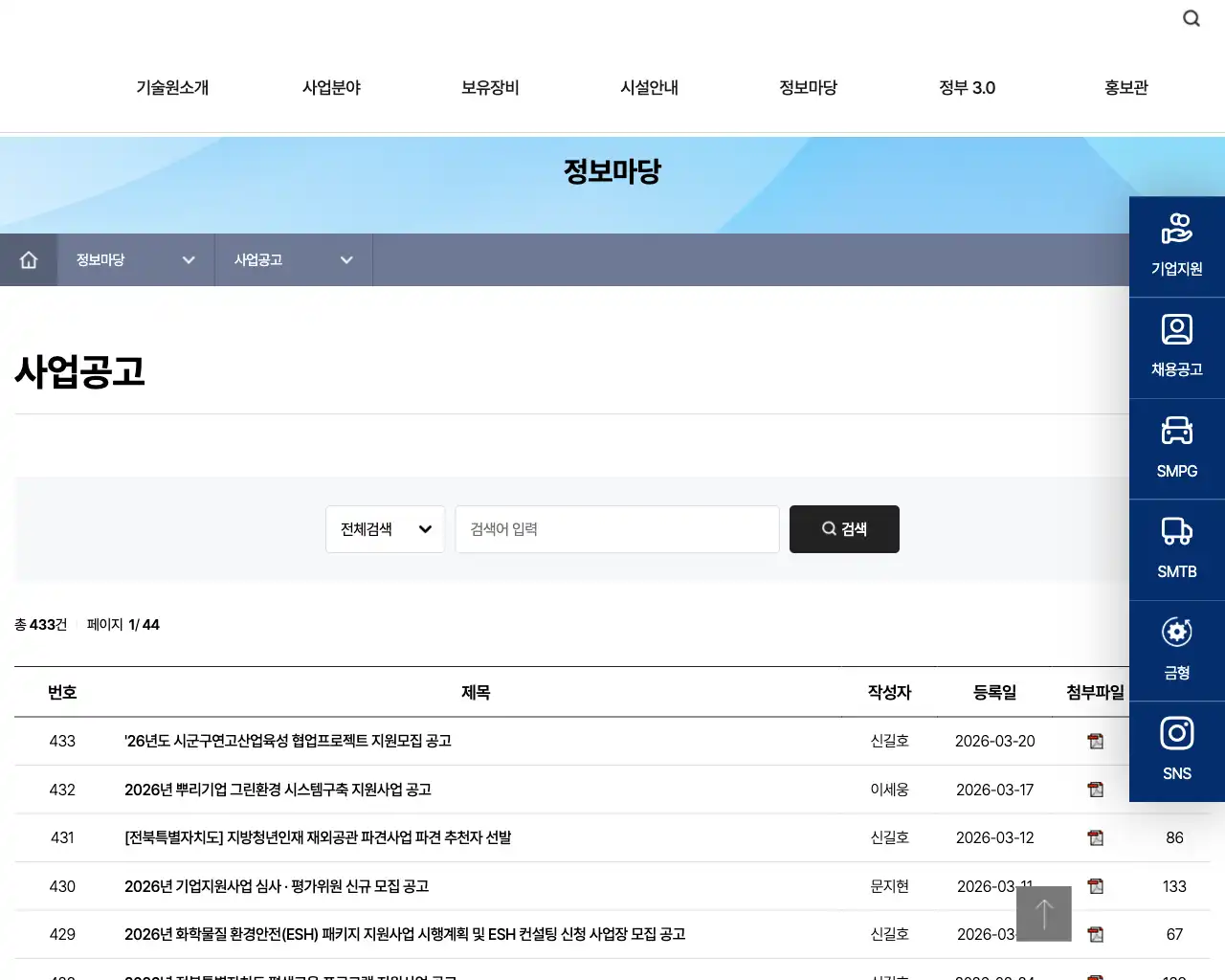This screenshot has height=980, width=1225.
Task: Click the scroll-to-top arrow button
Action: click(x=1043, y=914)
